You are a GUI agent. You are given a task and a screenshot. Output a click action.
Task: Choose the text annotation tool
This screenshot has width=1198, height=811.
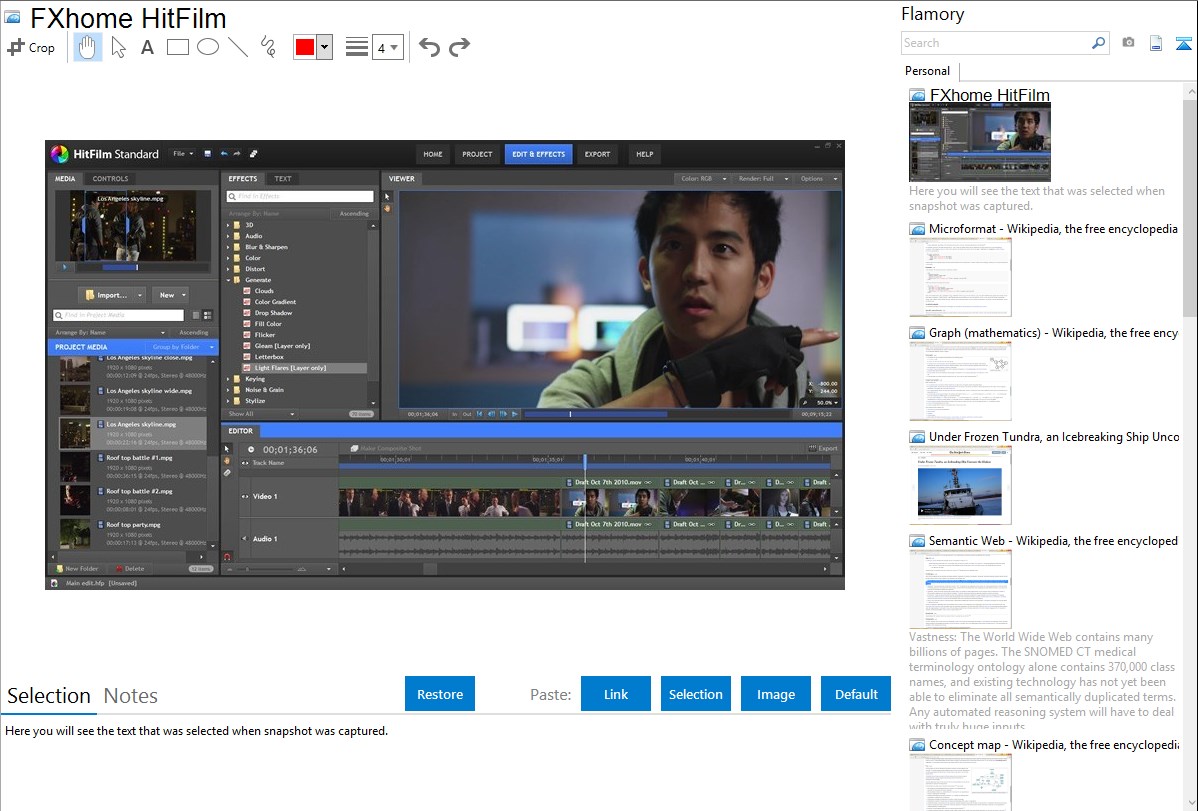(x=147, y=47)
